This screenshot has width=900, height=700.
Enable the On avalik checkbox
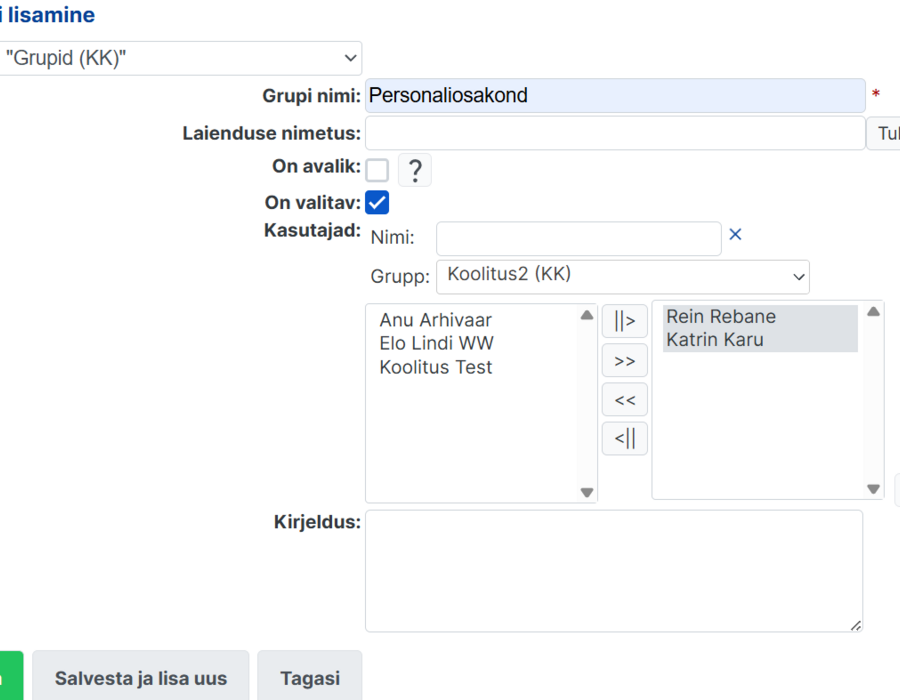pyautogui.click(x=377, y=170)
